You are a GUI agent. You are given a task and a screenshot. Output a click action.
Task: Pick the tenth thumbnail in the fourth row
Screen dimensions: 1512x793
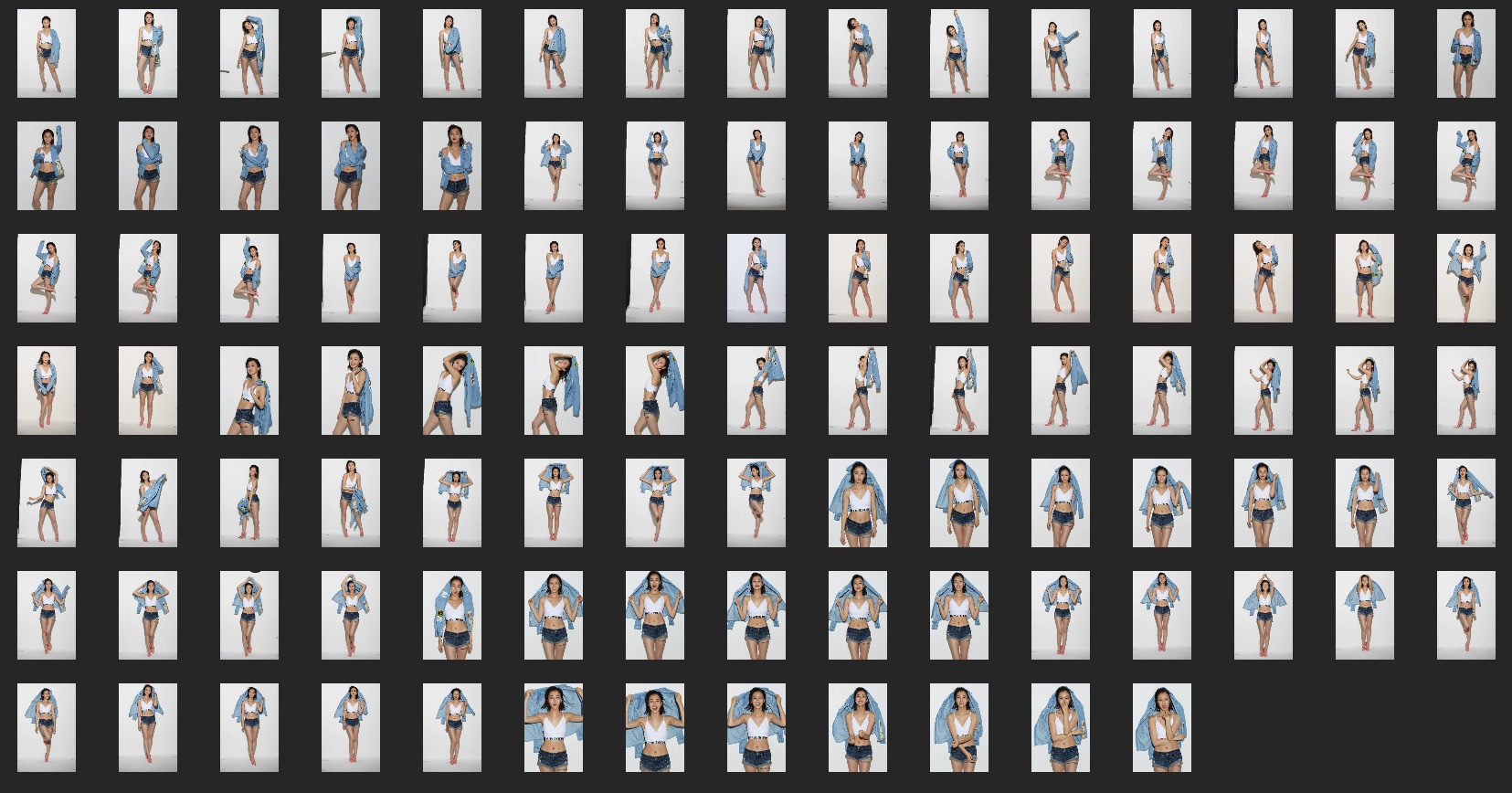[959, 390]
